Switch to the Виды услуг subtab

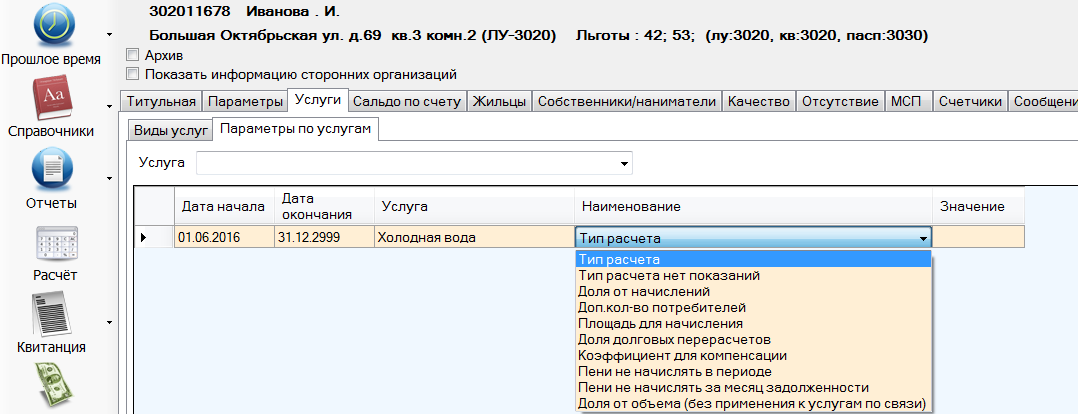[x=170, y=129]
